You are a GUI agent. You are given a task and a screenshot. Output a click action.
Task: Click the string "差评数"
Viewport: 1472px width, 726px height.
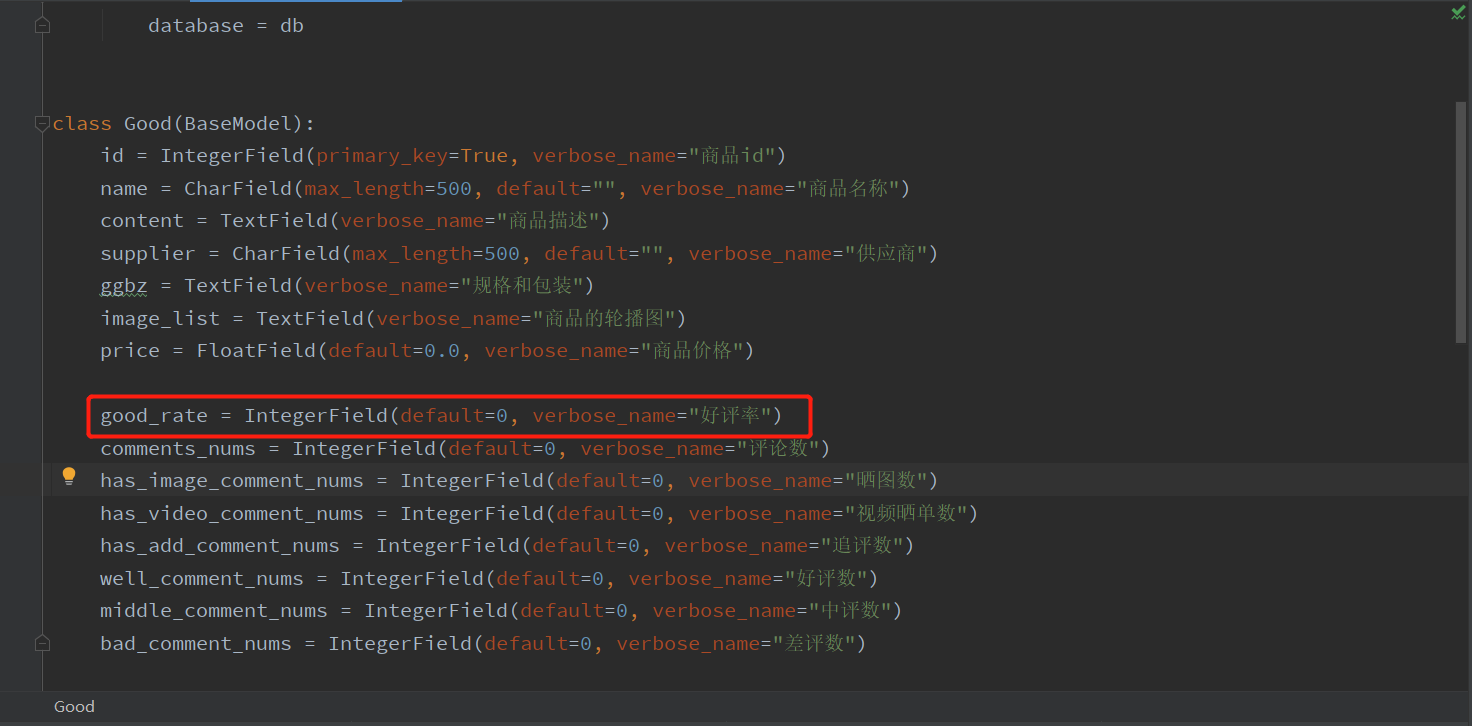click(814, 643)
